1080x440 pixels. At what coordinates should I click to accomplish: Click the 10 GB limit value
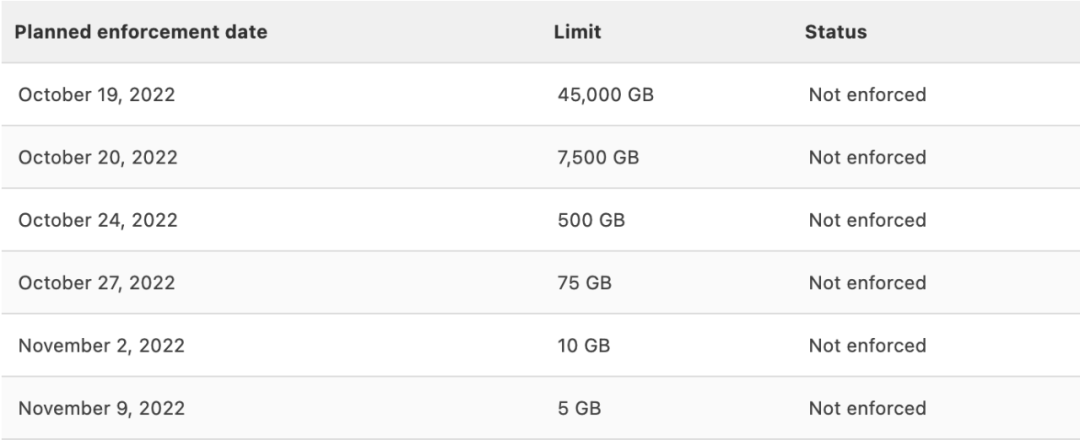[583, 346]
